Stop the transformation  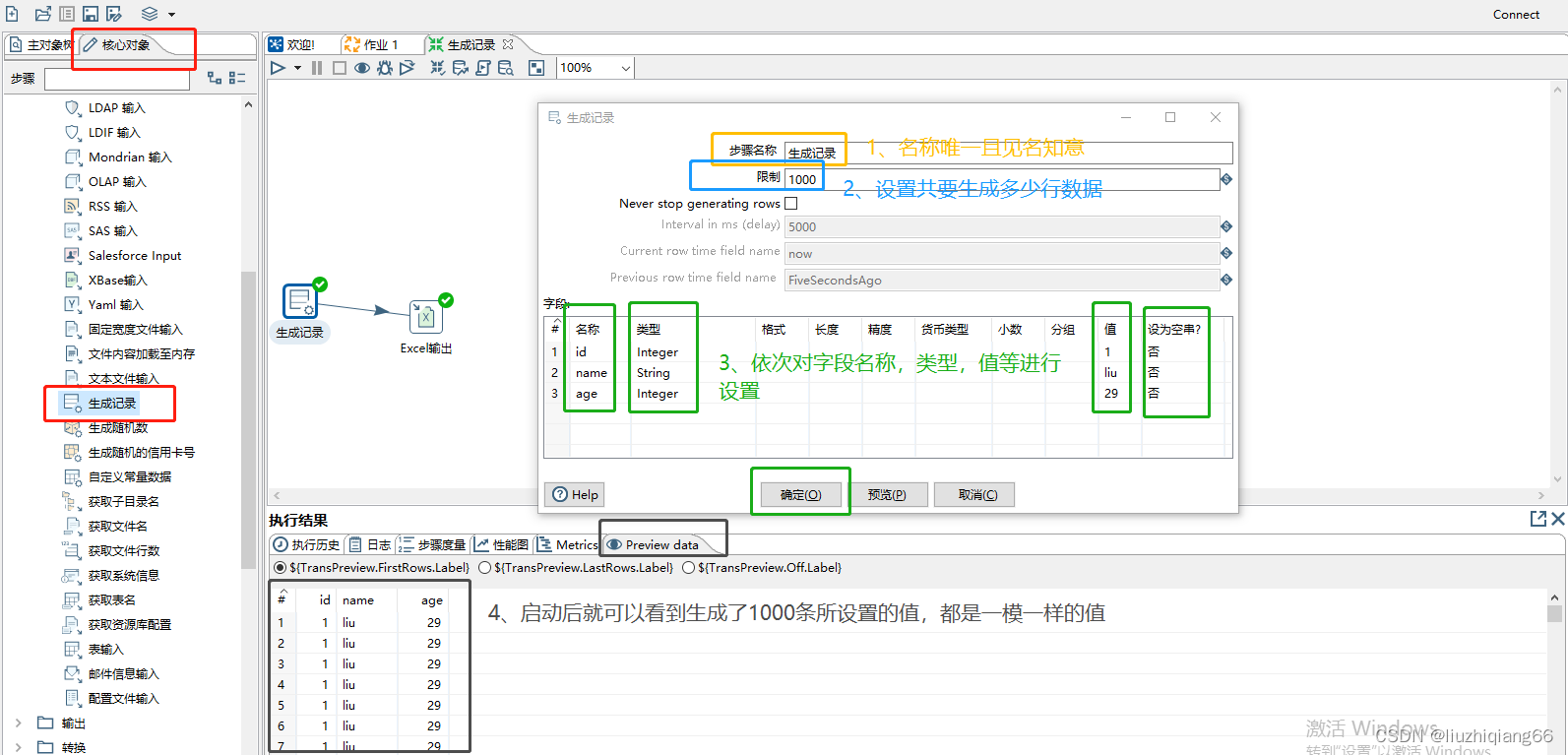tap(340, 68)
